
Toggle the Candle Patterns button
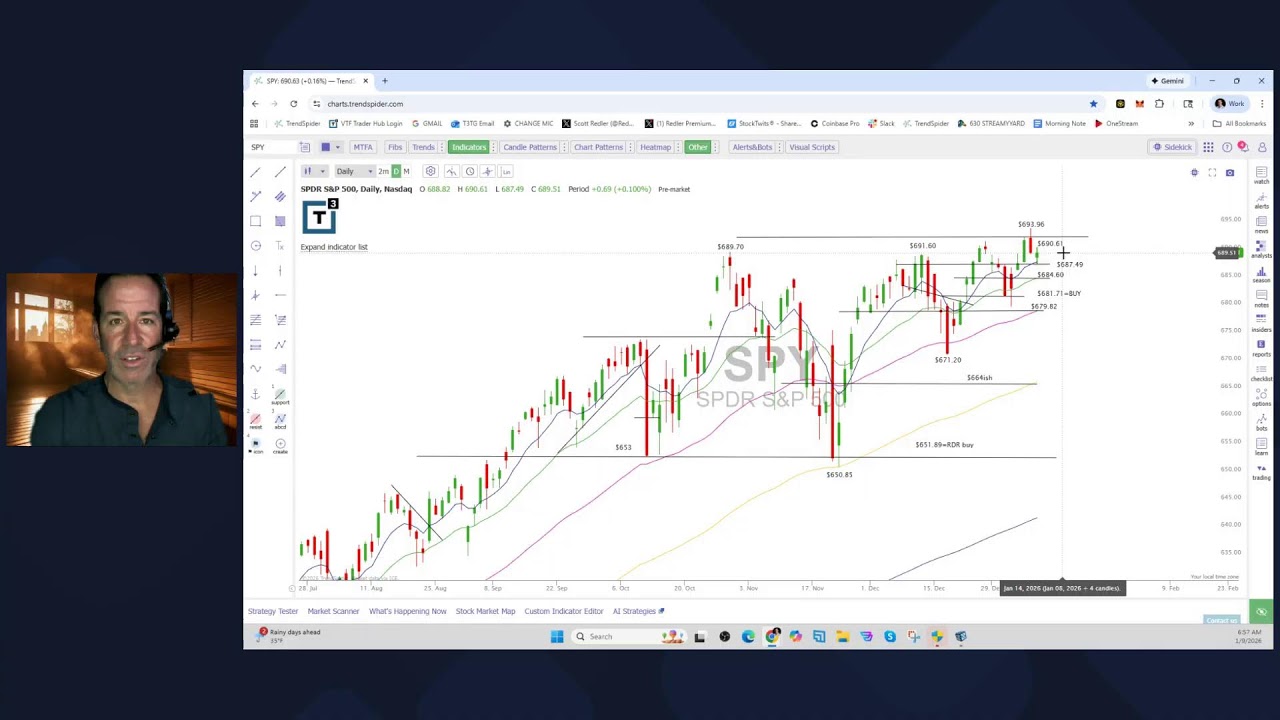point(529,147)
